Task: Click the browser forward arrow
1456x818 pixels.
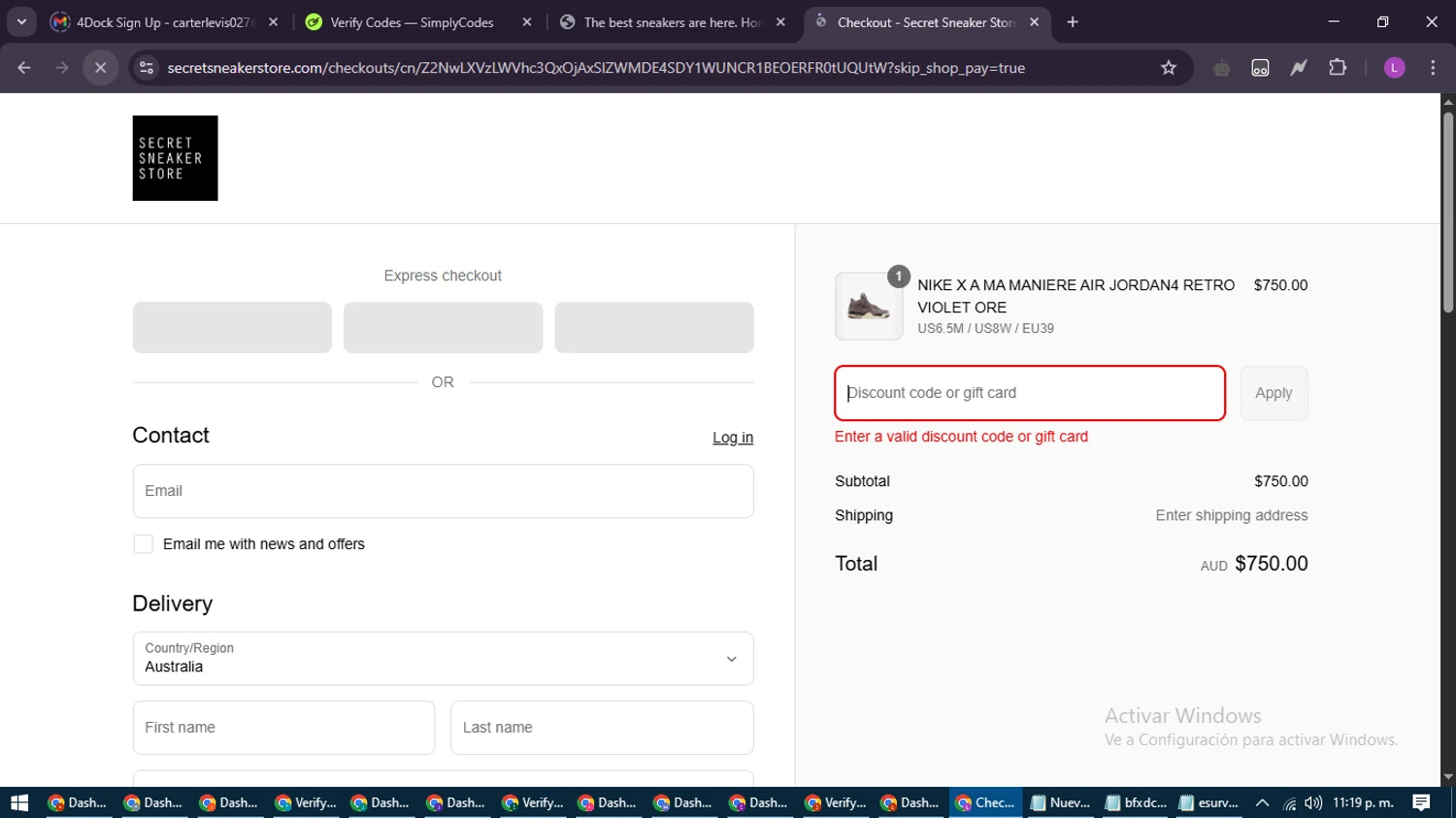Action: tap(62, 68)
